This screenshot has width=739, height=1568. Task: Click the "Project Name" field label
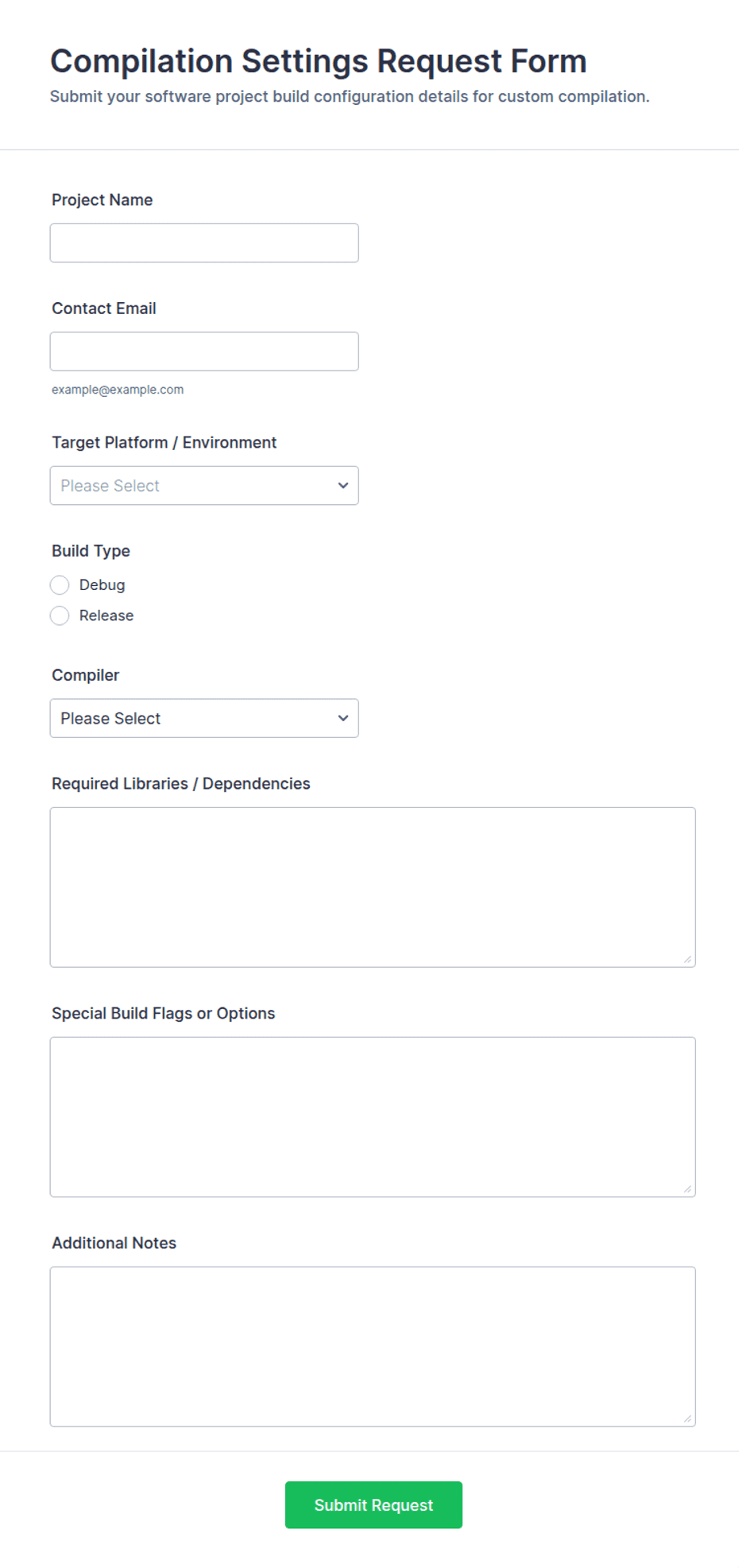tap(103, 200)
